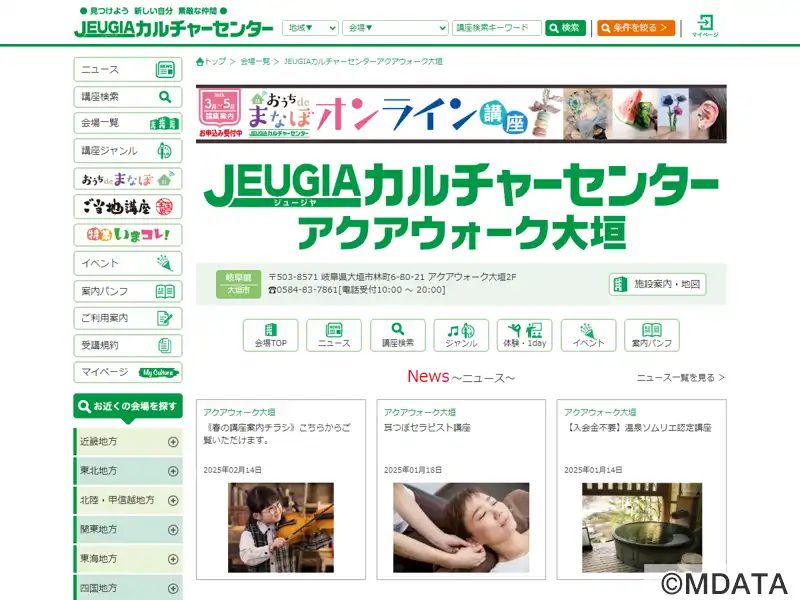Open マイページ My Culture sidebar item
800x600 pixels.
[x=128, y=372]
